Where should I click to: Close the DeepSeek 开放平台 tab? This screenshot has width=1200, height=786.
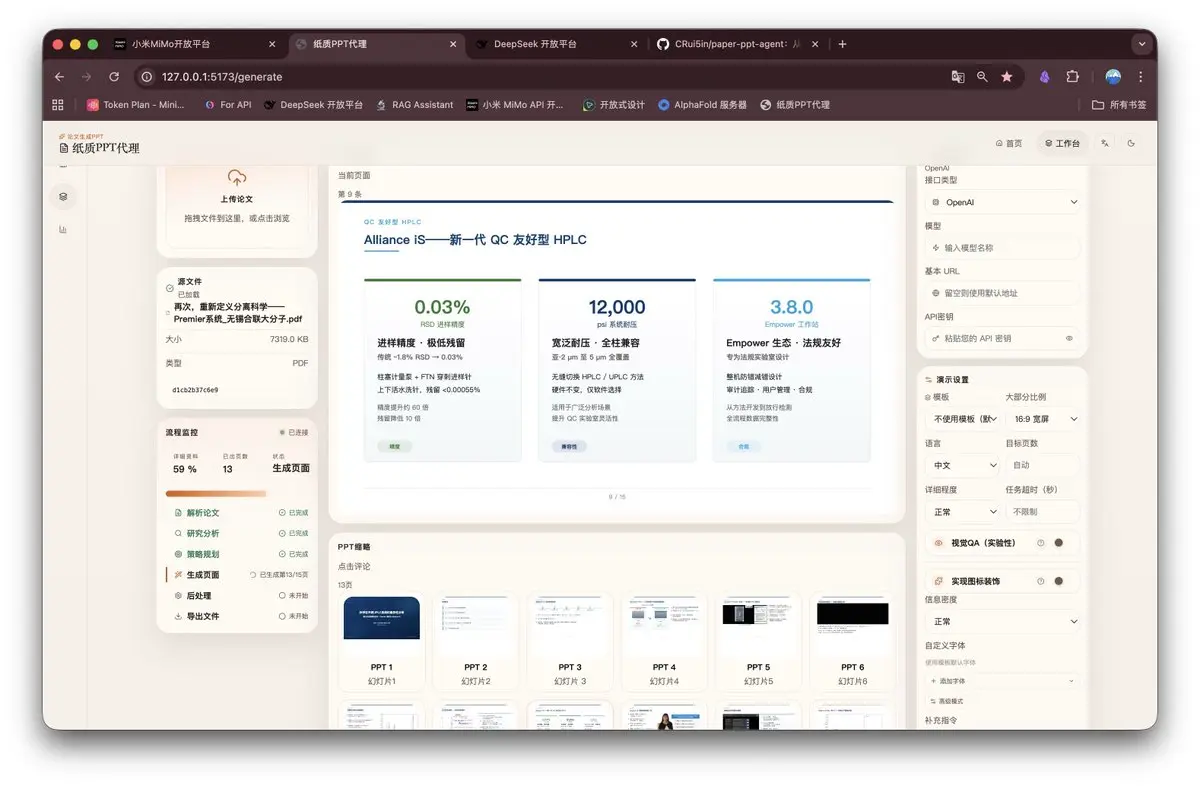[x=634, y=44]
